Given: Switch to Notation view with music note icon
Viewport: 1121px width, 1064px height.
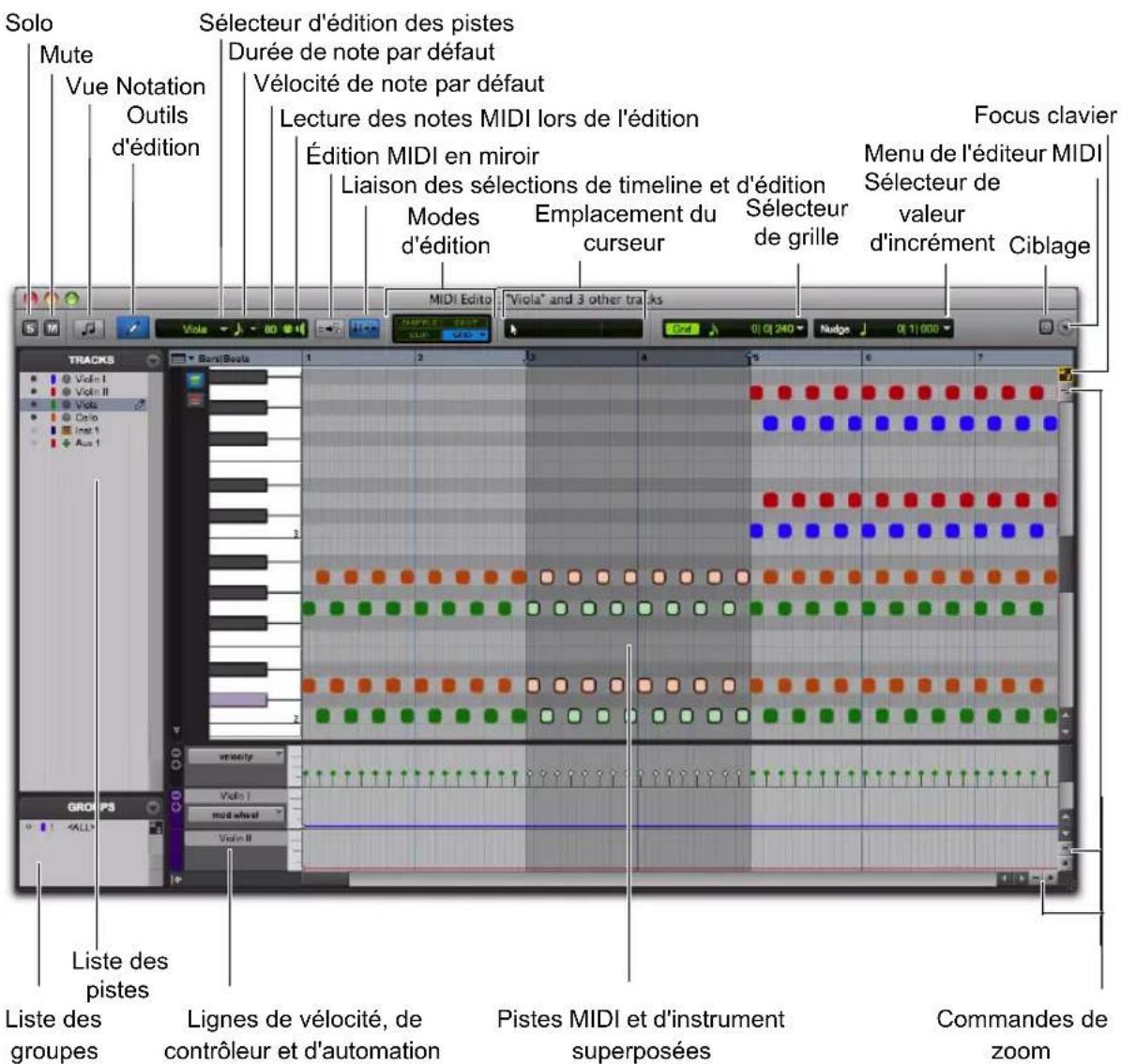Looking at the screenshot, I should [89, 328].
